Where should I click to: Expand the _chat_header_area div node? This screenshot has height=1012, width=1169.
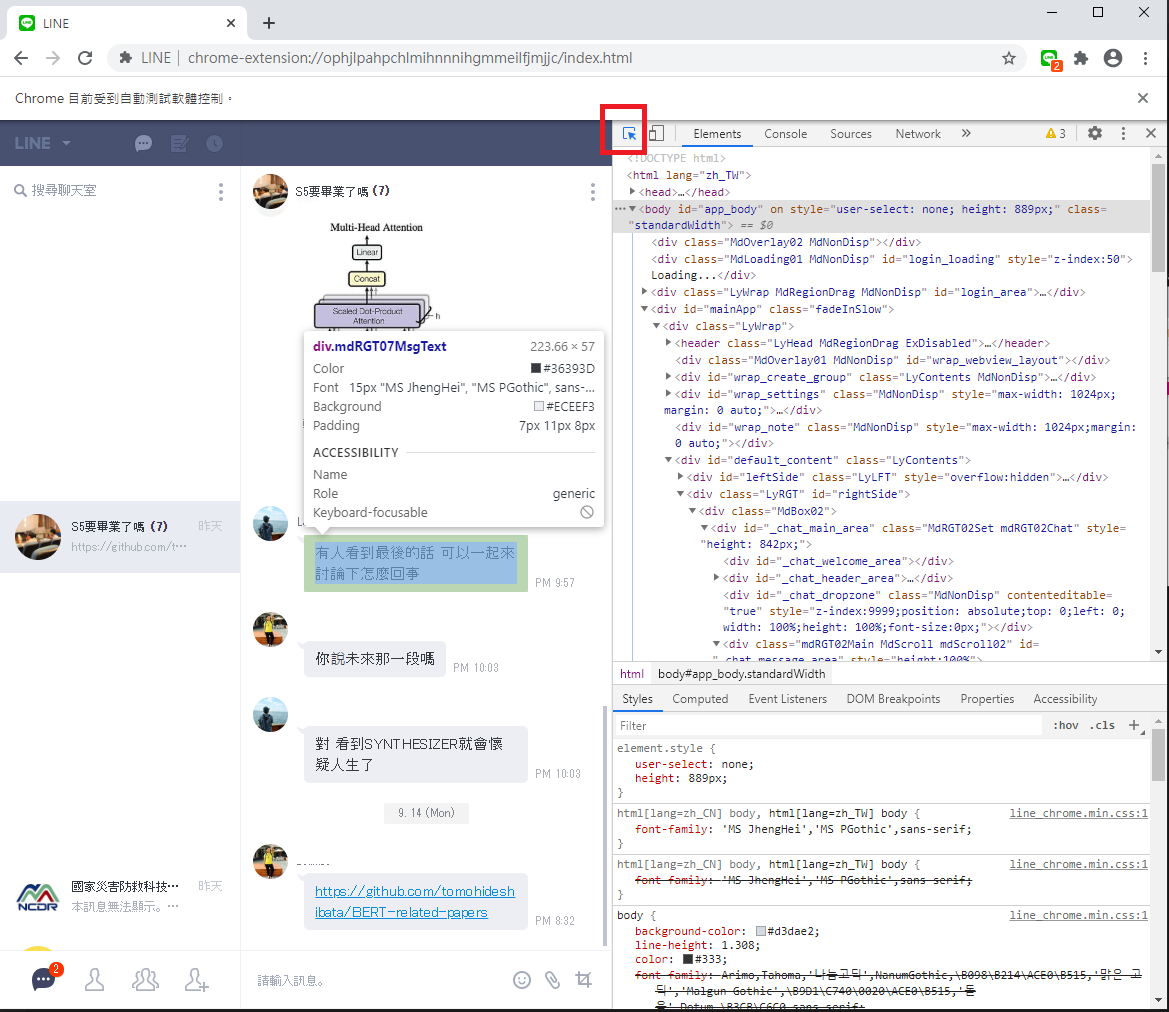[716, 577]
